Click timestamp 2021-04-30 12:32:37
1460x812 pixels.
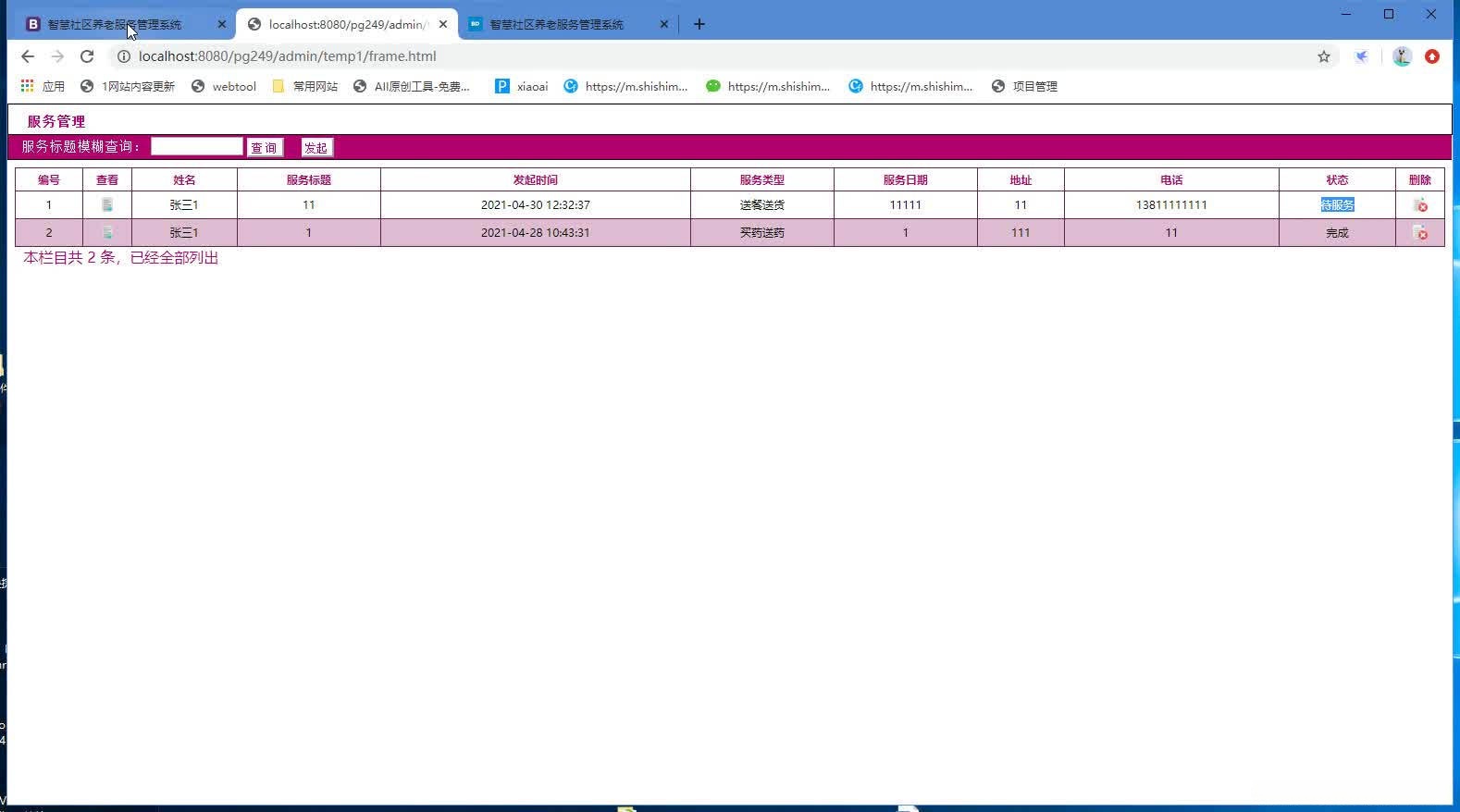536,204
